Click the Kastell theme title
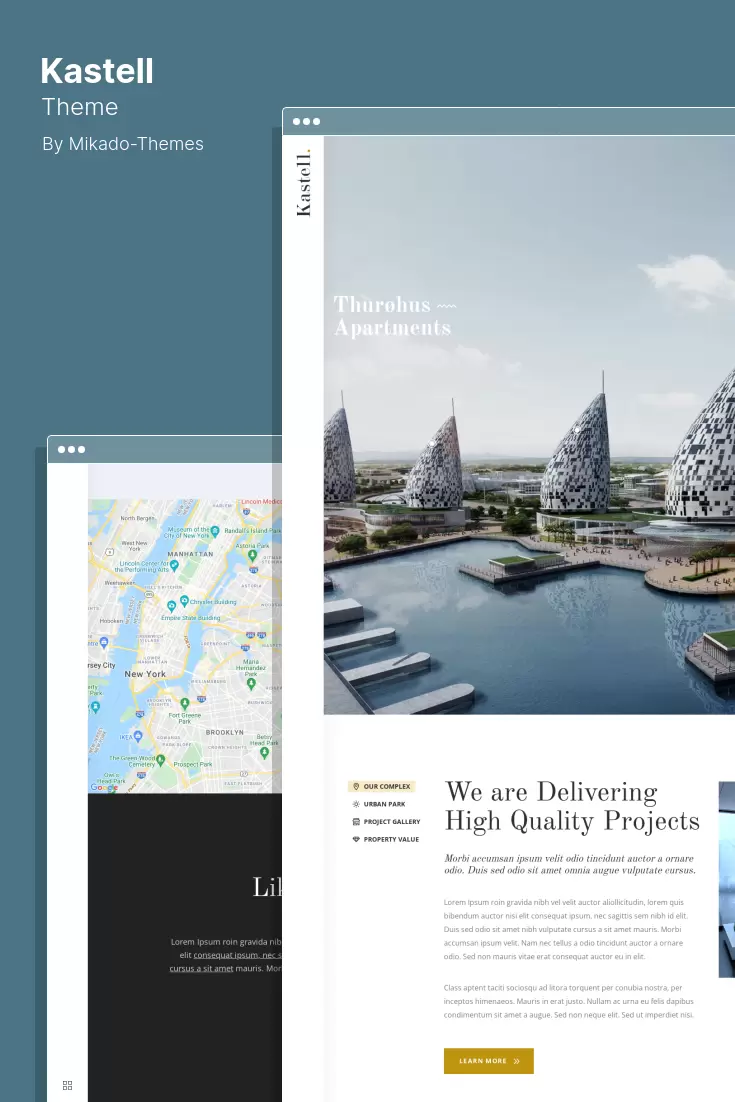The height and width of the screenshot is (1102, 735). (x=97, y=71)
